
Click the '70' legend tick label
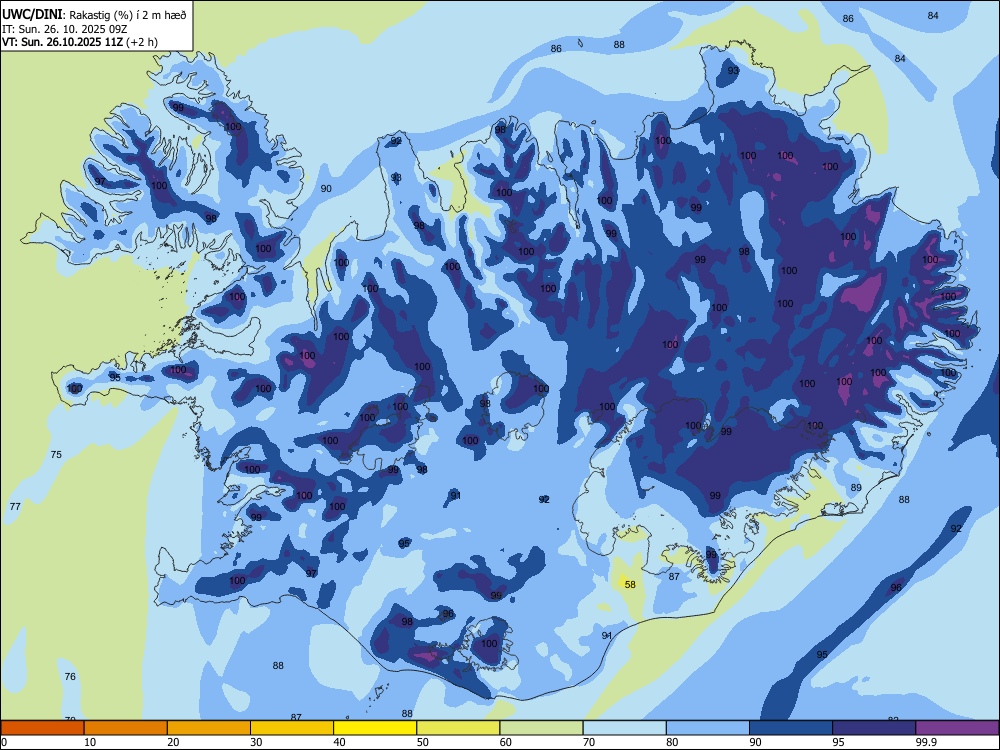[589, 742]
